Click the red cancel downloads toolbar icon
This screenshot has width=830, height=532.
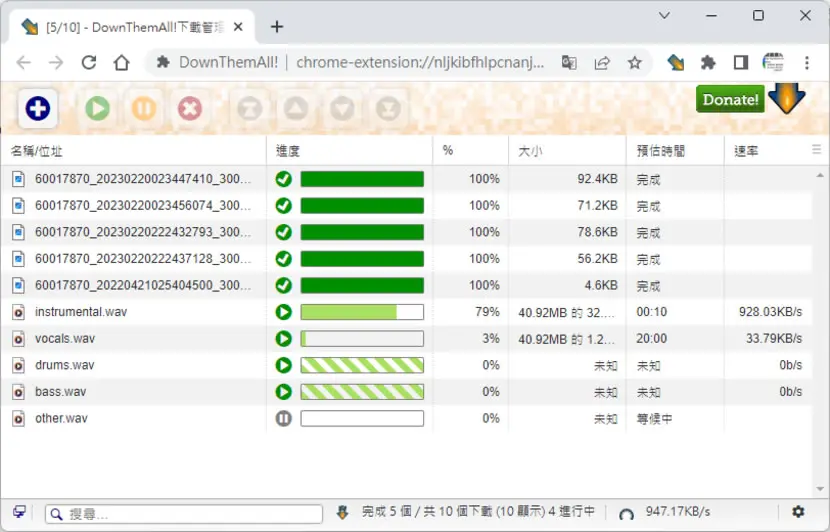190,109
